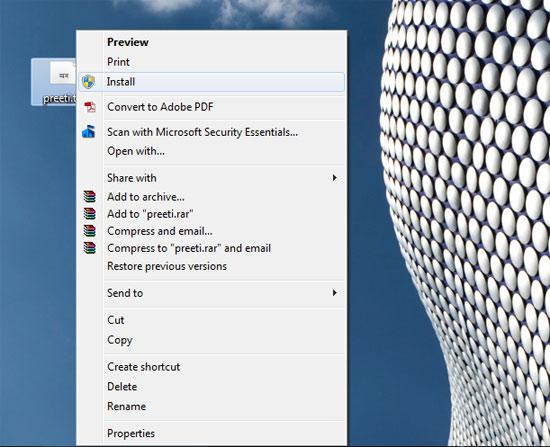550x447 pixels.
Task: Choose Open with... entry
Action: click(211, 151)
